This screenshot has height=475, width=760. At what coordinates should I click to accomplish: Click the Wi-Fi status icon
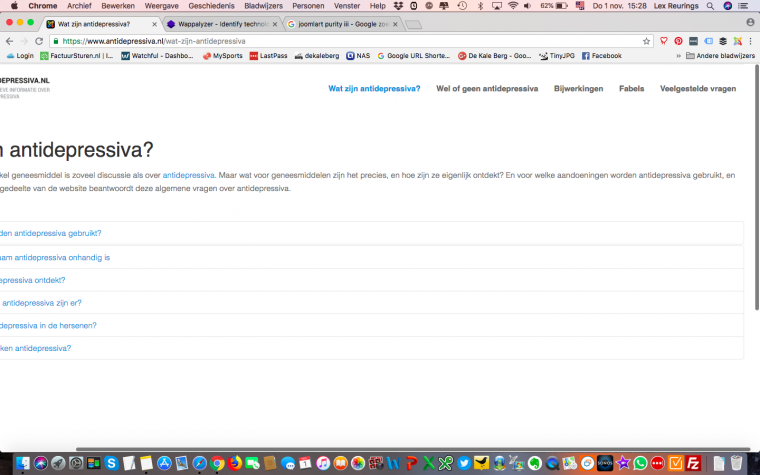tap(513, 6)
